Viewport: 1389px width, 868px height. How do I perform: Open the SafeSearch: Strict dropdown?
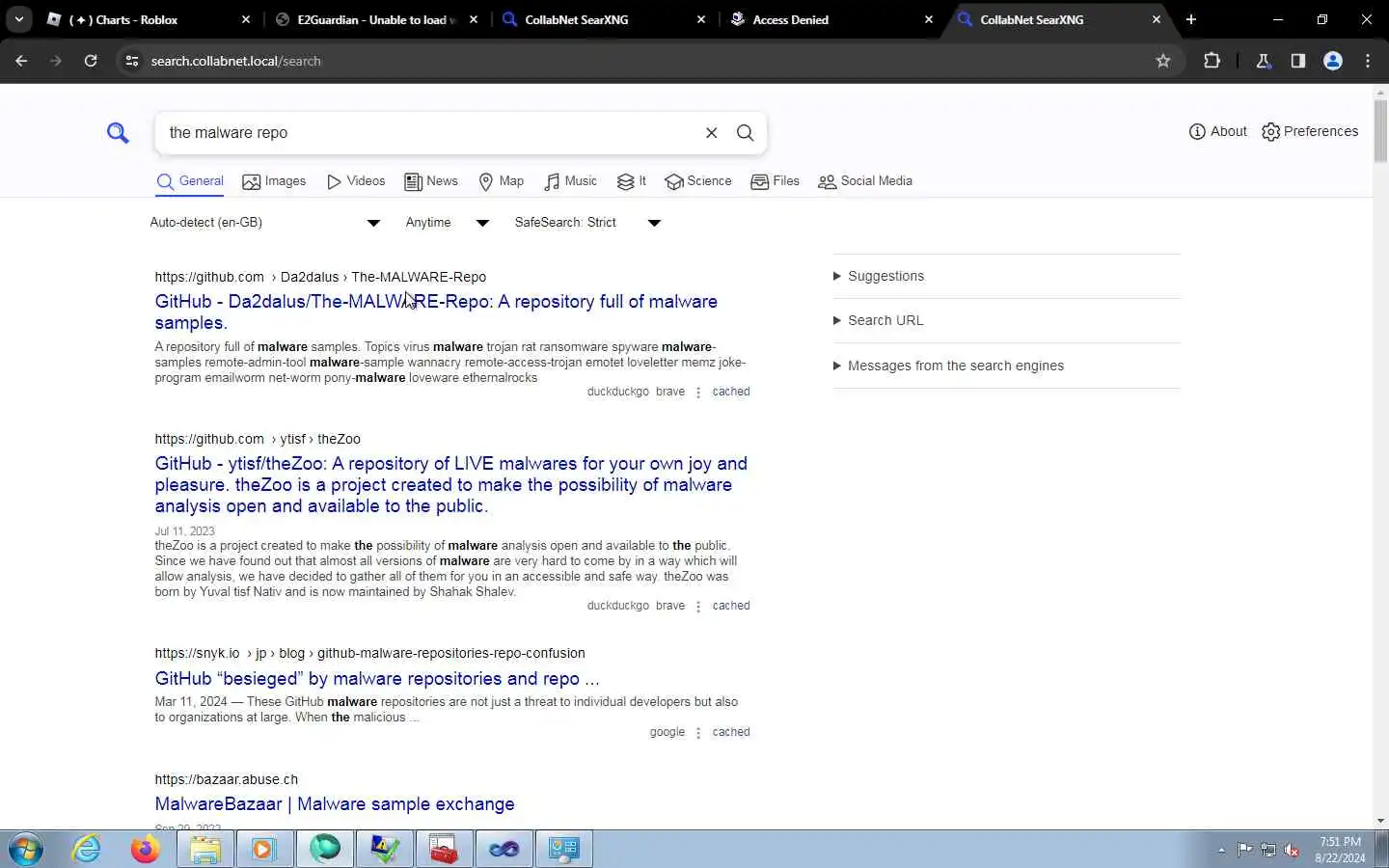point(587,223)
